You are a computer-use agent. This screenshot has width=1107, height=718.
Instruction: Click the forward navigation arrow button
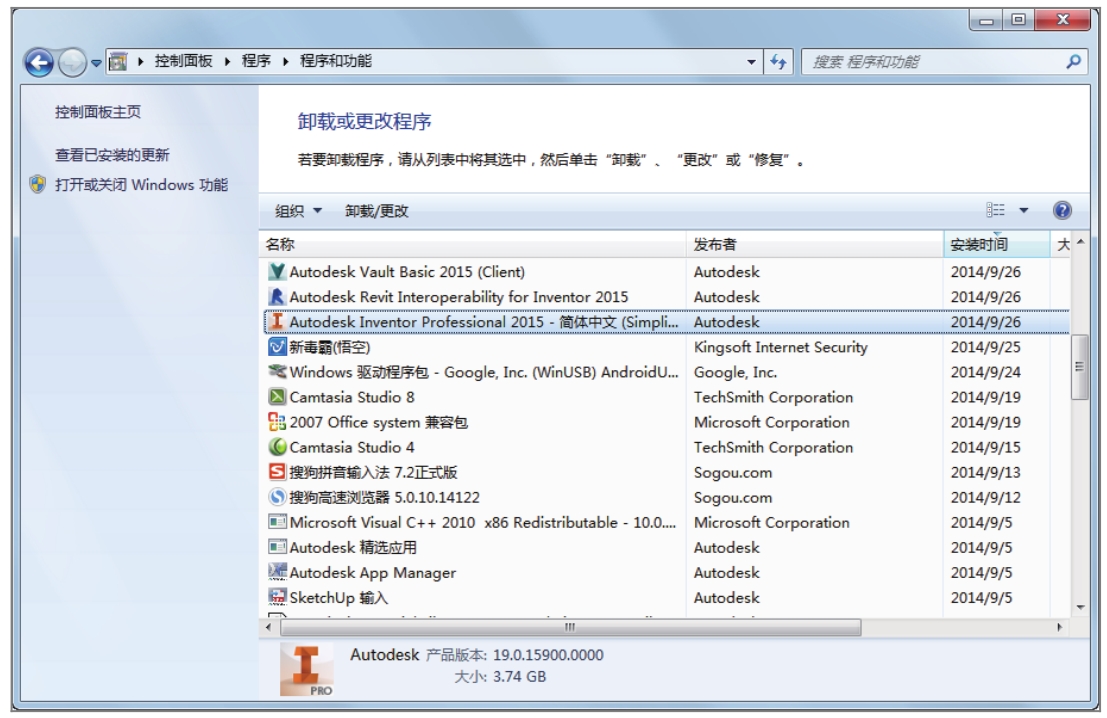click(71, 62)
